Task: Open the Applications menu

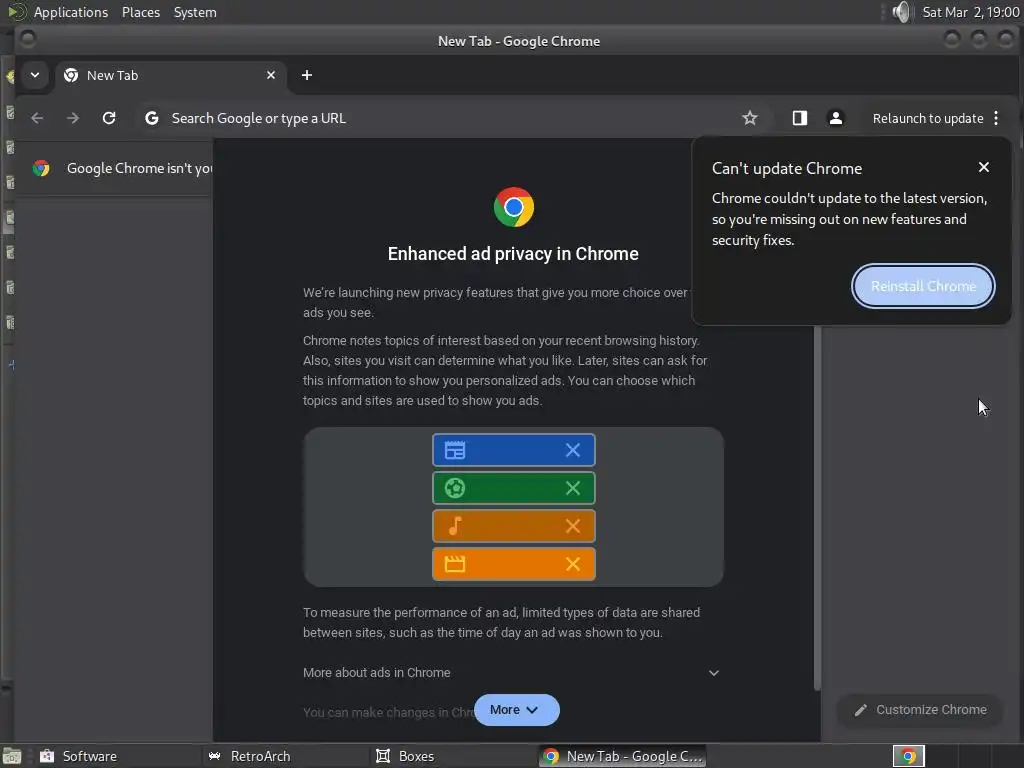Action: [71, 12]
